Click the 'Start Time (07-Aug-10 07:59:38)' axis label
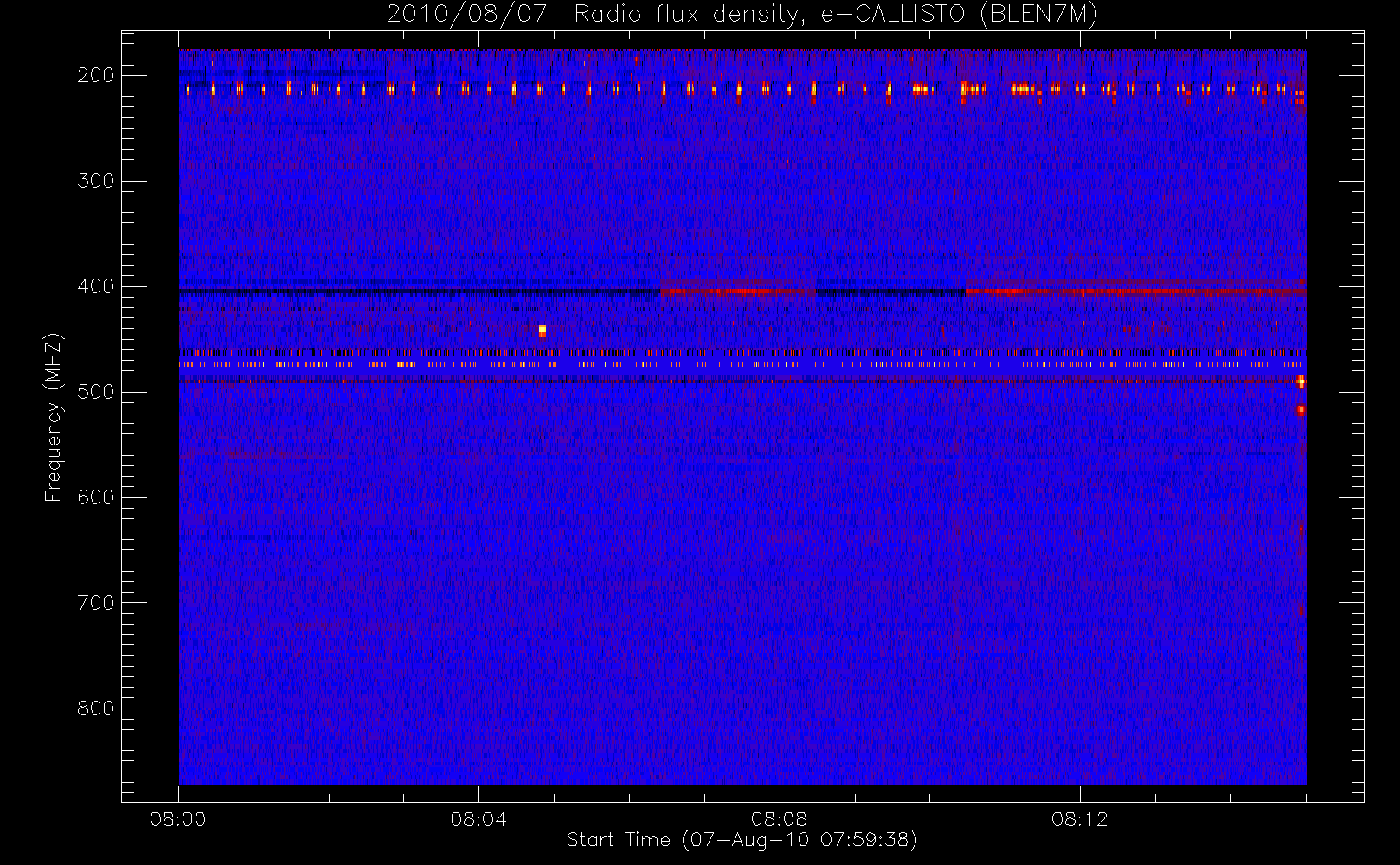This screenshot has height=865, width=1400. tap(742, 840)
